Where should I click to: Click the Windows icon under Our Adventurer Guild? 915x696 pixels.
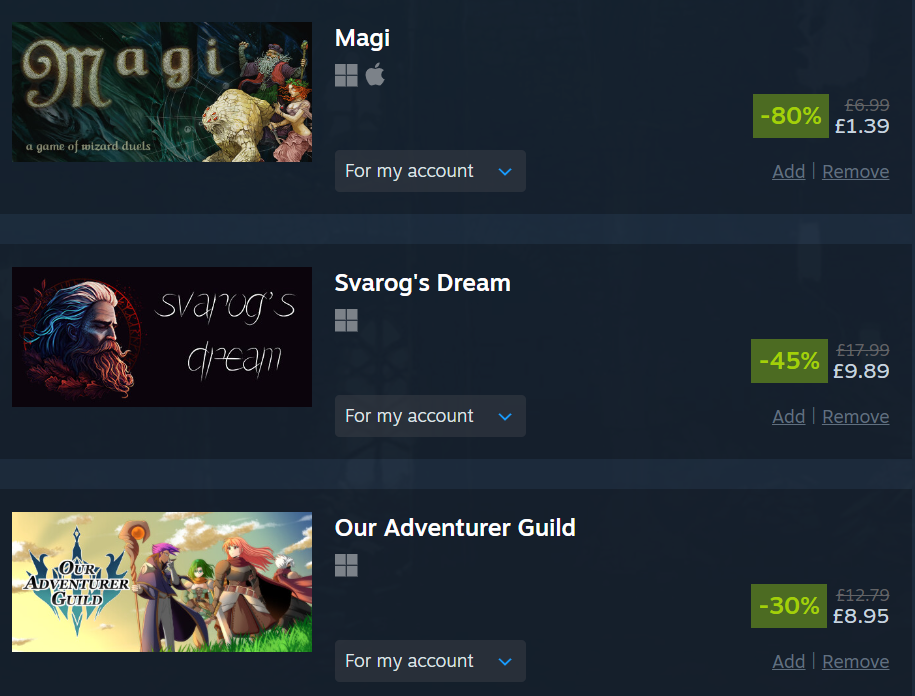point(346,565)
